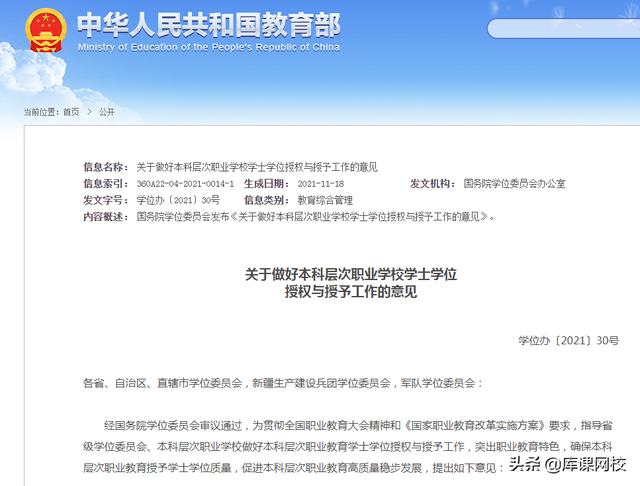Screen dimensions: 640x486
Task: Click the breadcrumb chevron between 首页 and 公开
Action: [x=89, y=112]
